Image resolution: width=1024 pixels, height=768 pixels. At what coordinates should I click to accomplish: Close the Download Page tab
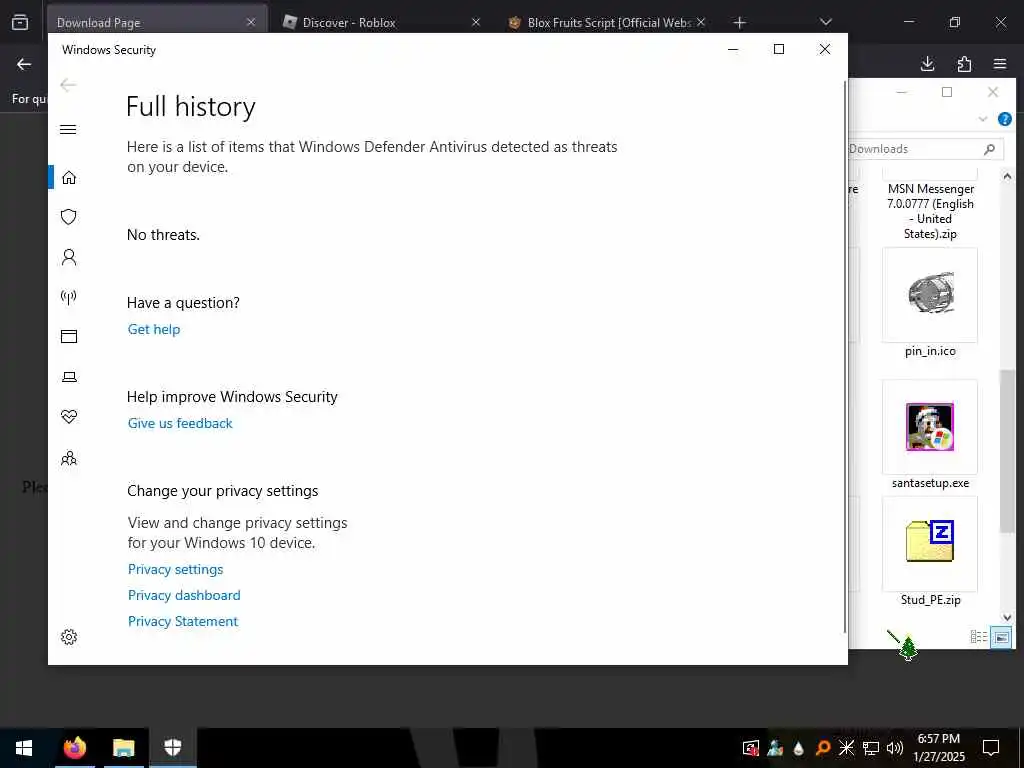pyautogui.click(x=251, y=22)
